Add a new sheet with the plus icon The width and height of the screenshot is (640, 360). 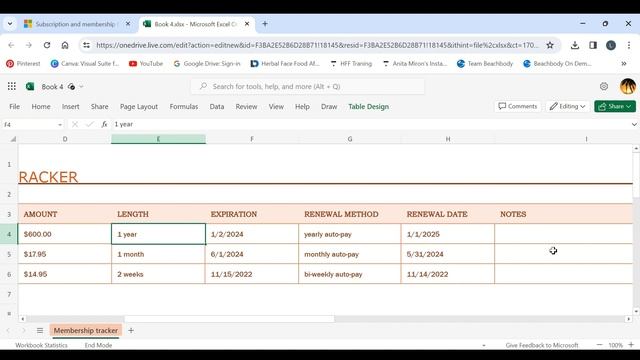tap(131, 330)
